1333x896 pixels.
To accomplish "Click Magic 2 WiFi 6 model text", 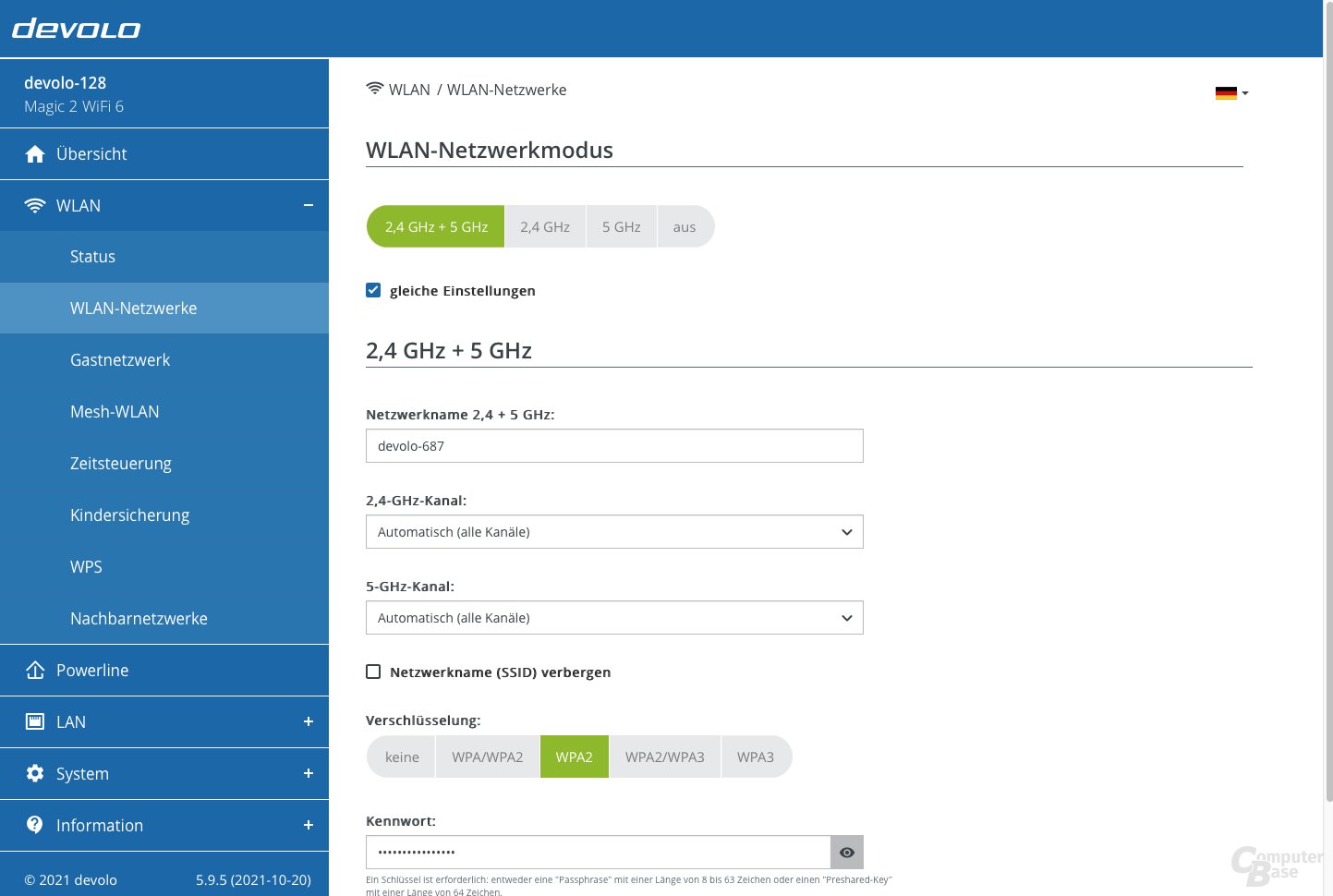I will [x=74, y=106].
